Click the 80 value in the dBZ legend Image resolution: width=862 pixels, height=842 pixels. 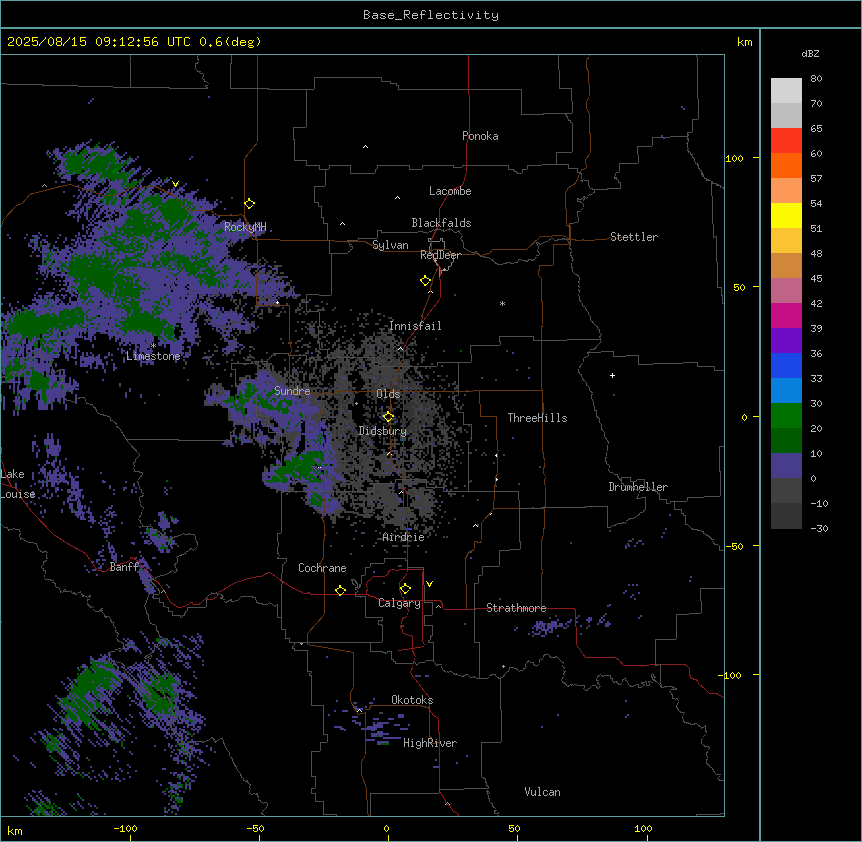pyautogui.click(x=816, y=79)
